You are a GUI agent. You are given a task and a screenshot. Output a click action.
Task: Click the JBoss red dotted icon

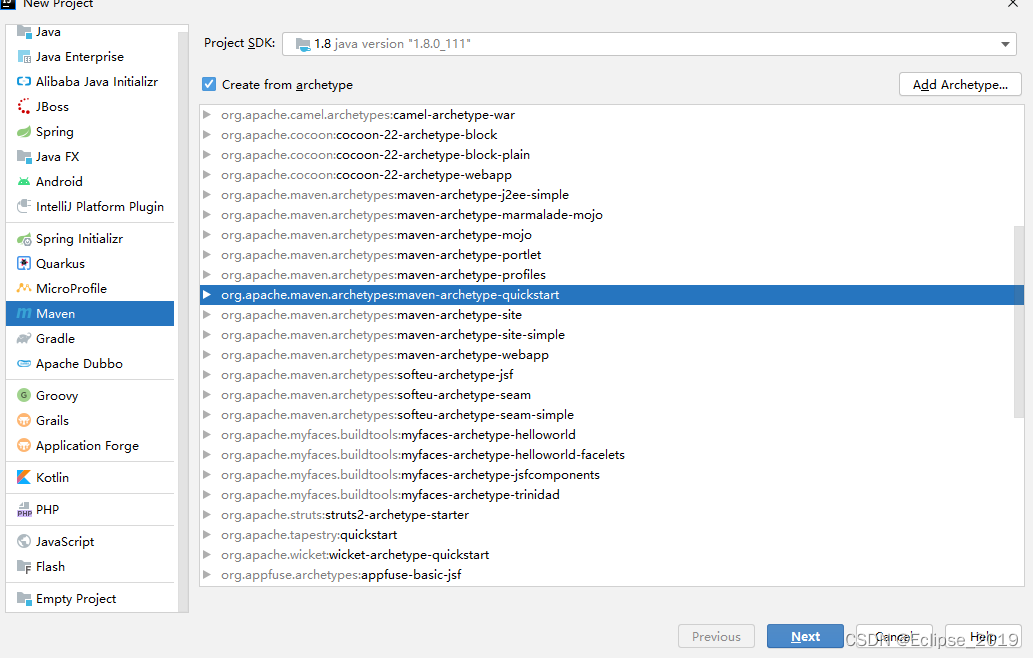click(x=24, y=107)
